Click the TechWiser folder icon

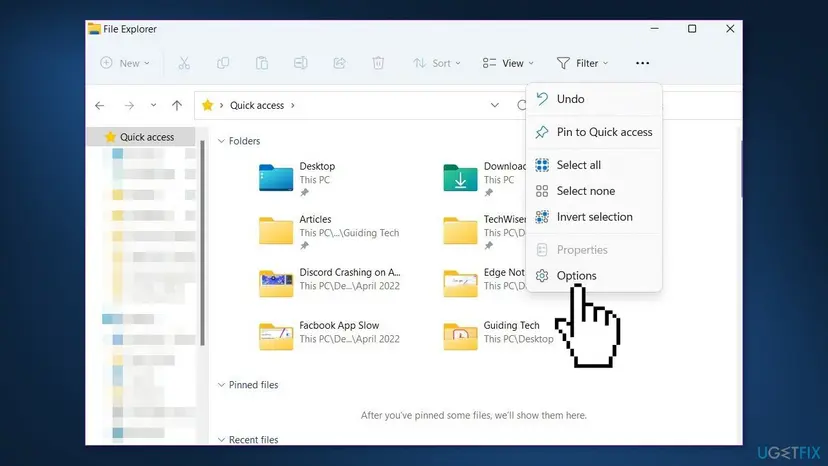tap(460, 230)
